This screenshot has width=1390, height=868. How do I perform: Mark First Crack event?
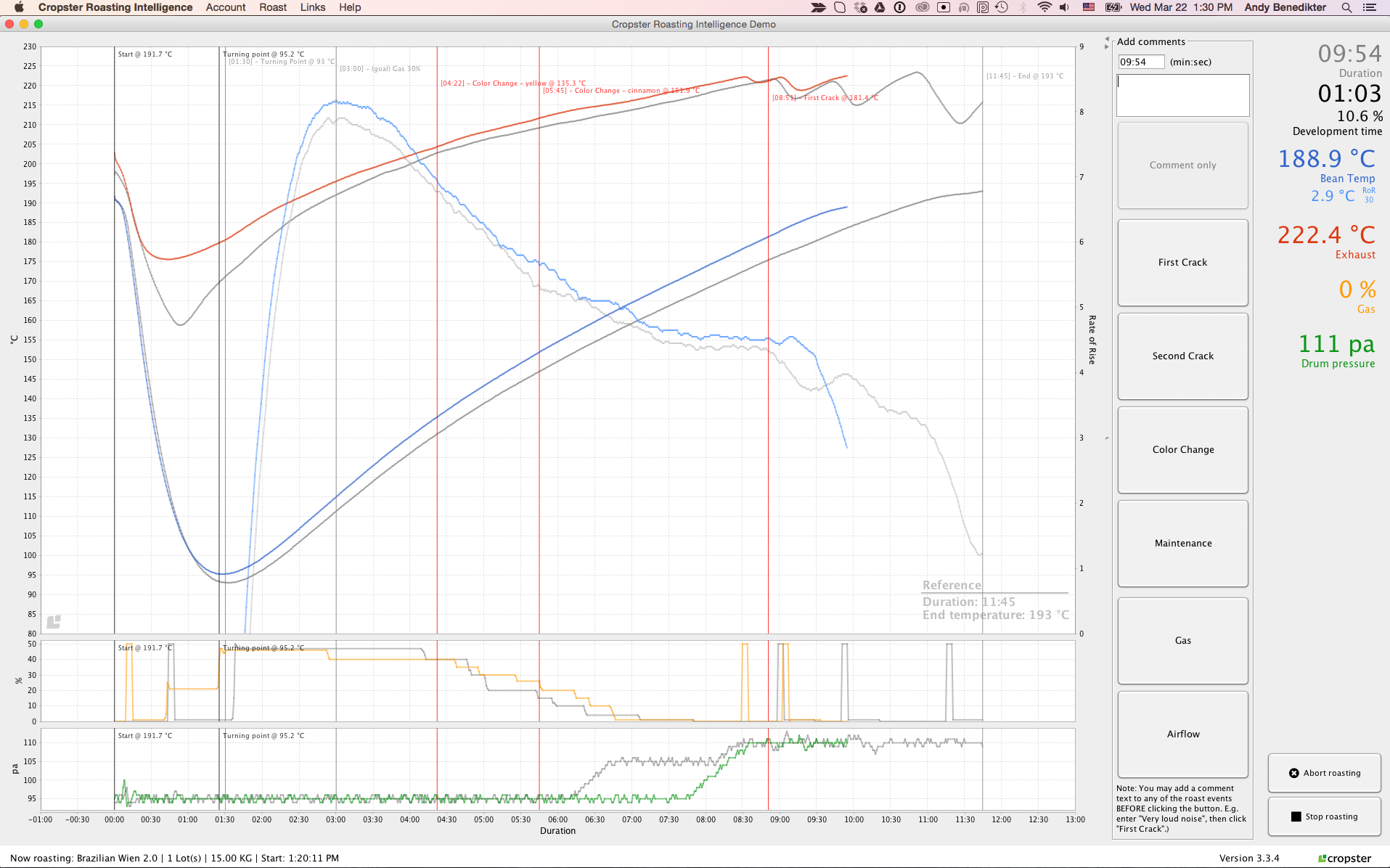click(1183, 263)
